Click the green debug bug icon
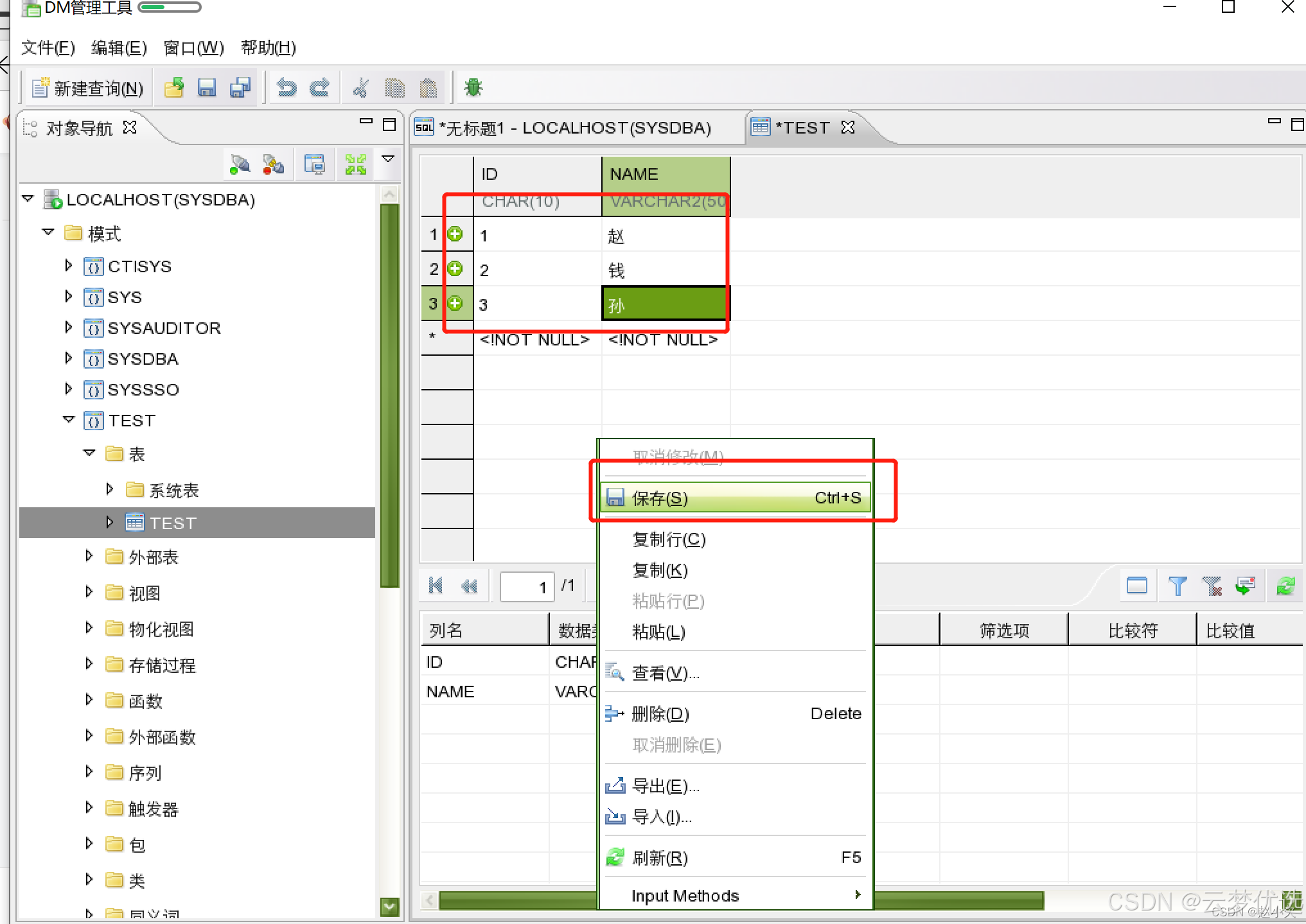Screen dimensions: 1306x924 coord(473,87)
